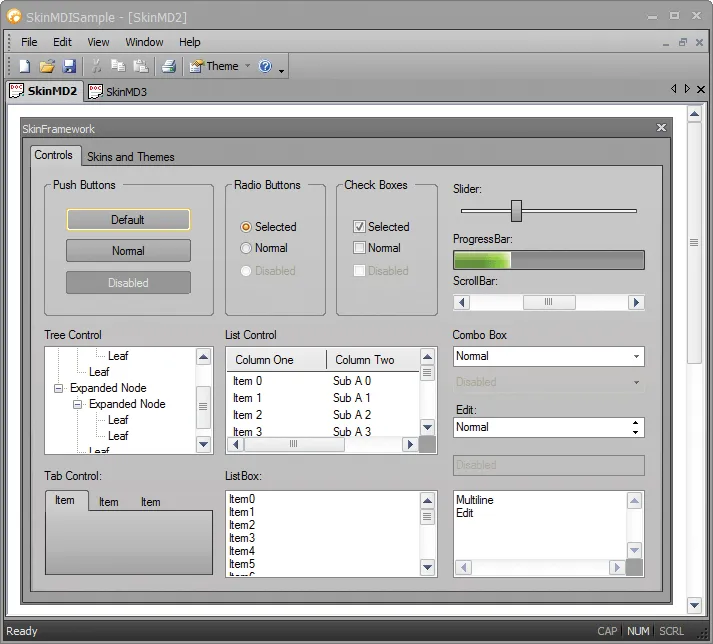Click the Column One list header
713x644 pixels.
pyautogui.click(x=276, y=360)
